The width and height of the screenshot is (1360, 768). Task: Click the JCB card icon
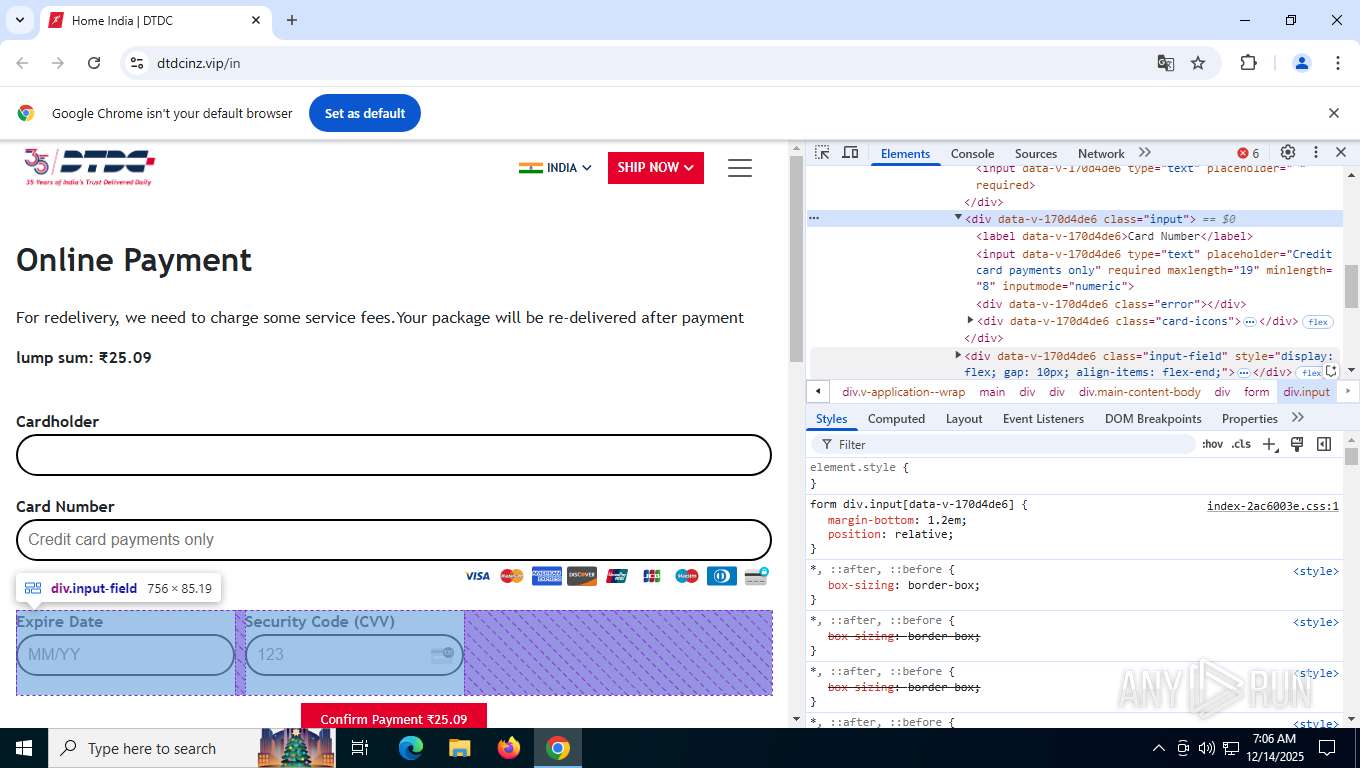coord(652,576)
